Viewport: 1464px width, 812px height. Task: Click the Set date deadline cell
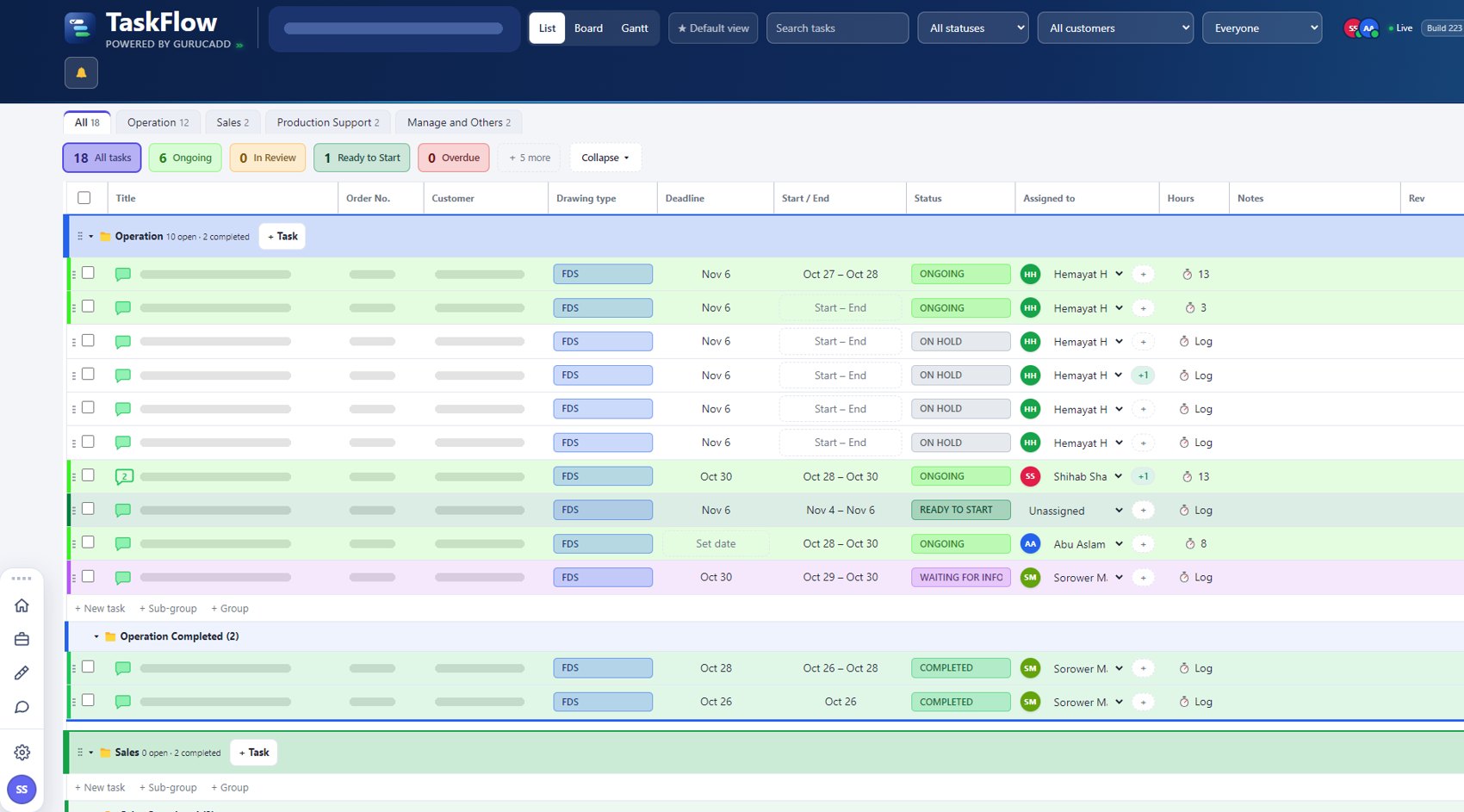716,543
